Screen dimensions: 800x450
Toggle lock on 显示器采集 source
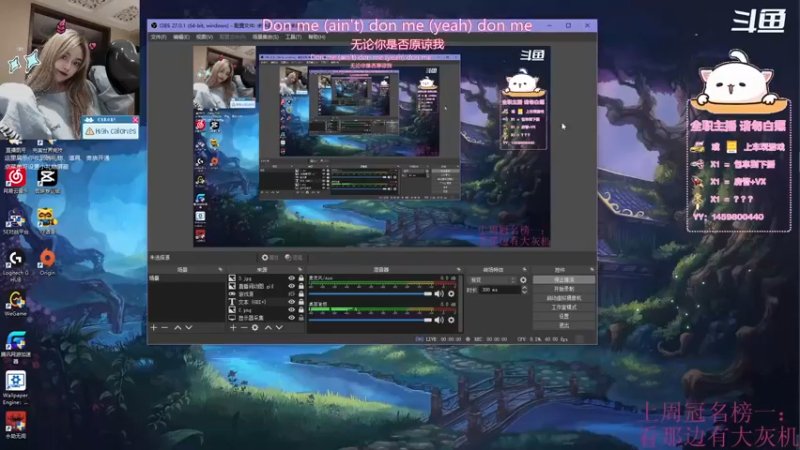coord(301,318)
